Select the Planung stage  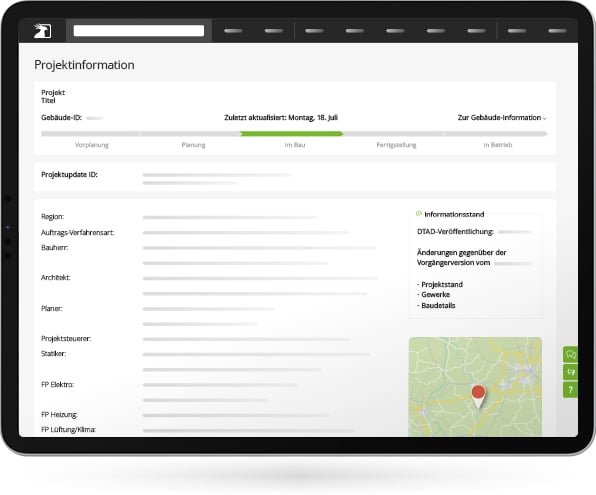(193, 145)
